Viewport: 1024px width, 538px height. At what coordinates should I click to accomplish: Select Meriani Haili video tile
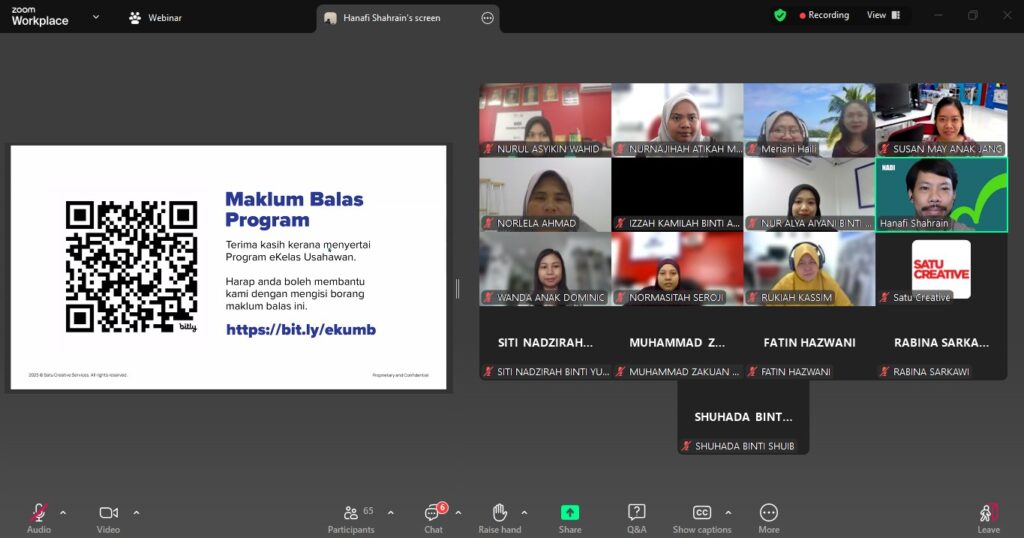coord(809,120)
